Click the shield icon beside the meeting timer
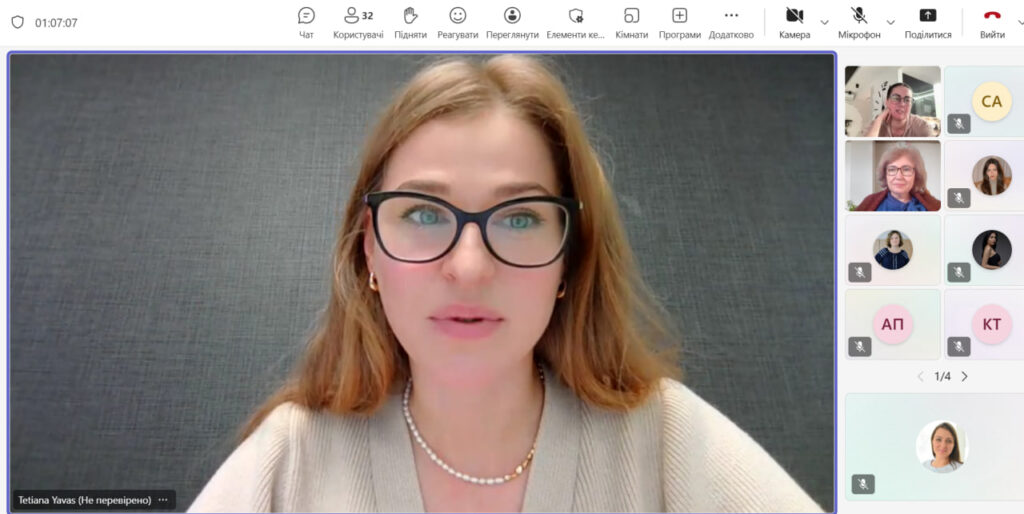Image resolution: width=1024 pixels, height=514 pixels. 17,22
